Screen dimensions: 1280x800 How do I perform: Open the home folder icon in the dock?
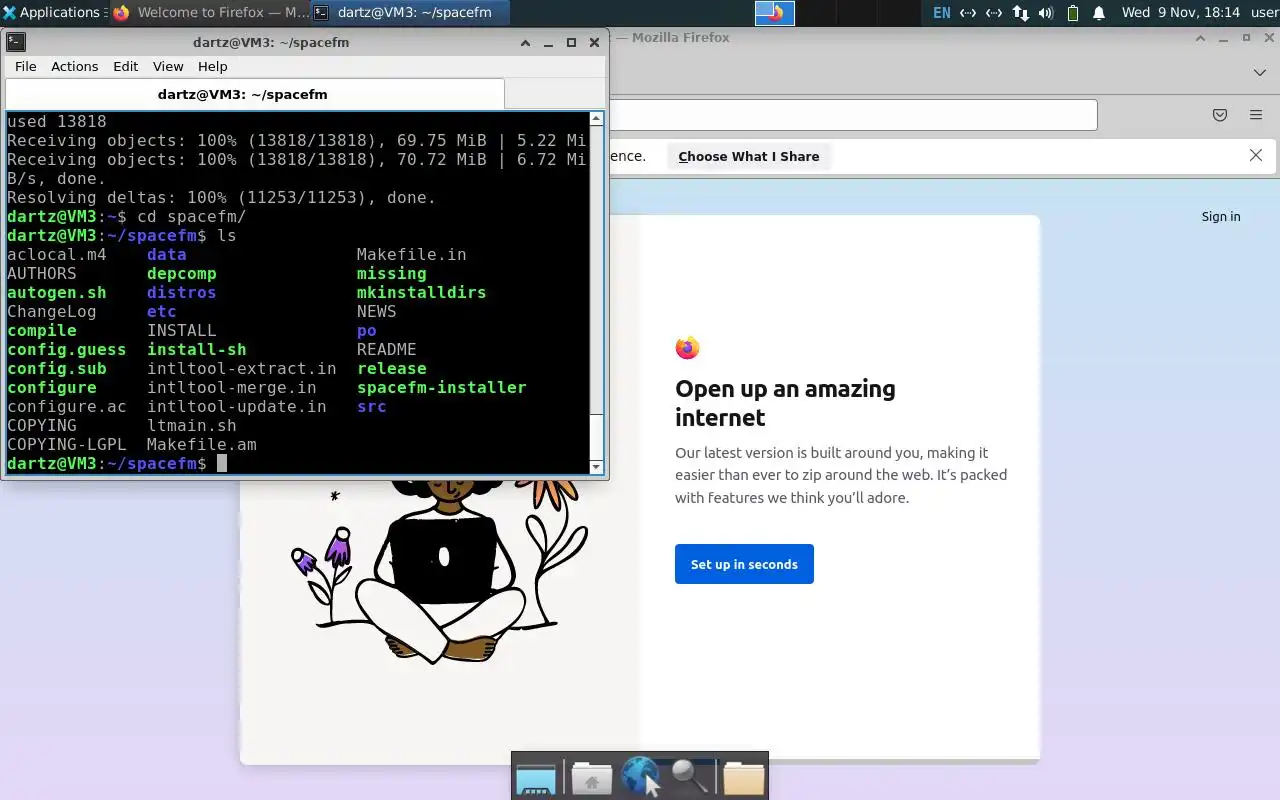[x=591, y=778]
